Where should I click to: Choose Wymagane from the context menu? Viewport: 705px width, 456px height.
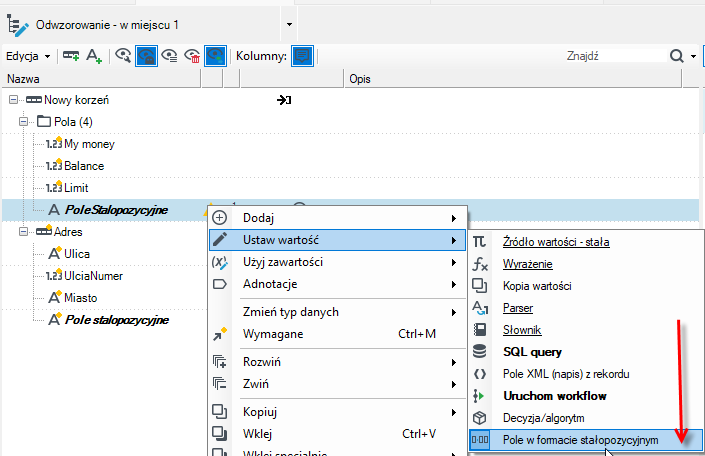coord(338,334)
